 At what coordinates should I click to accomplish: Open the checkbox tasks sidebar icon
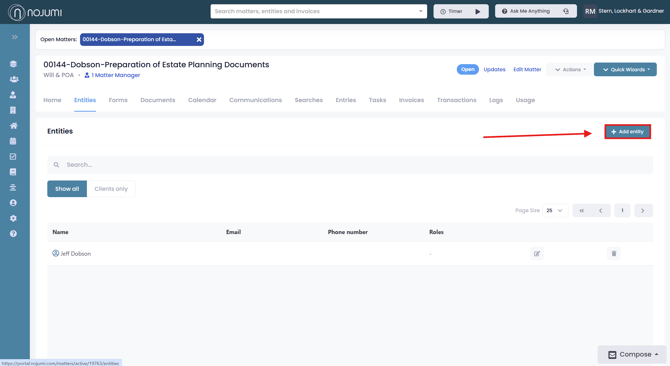pos(13,156)
